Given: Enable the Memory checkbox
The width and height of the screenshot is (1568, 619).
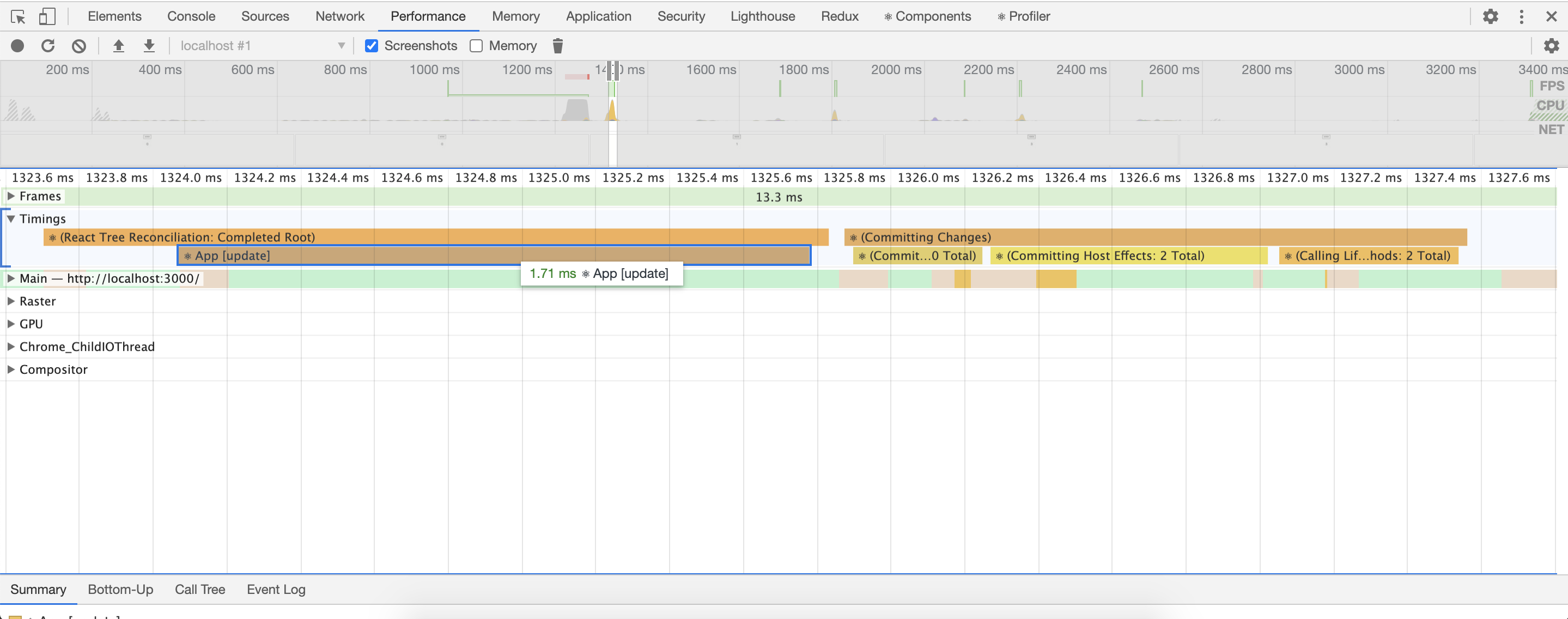Looking at the screenshot, I should tap(476, 46).
